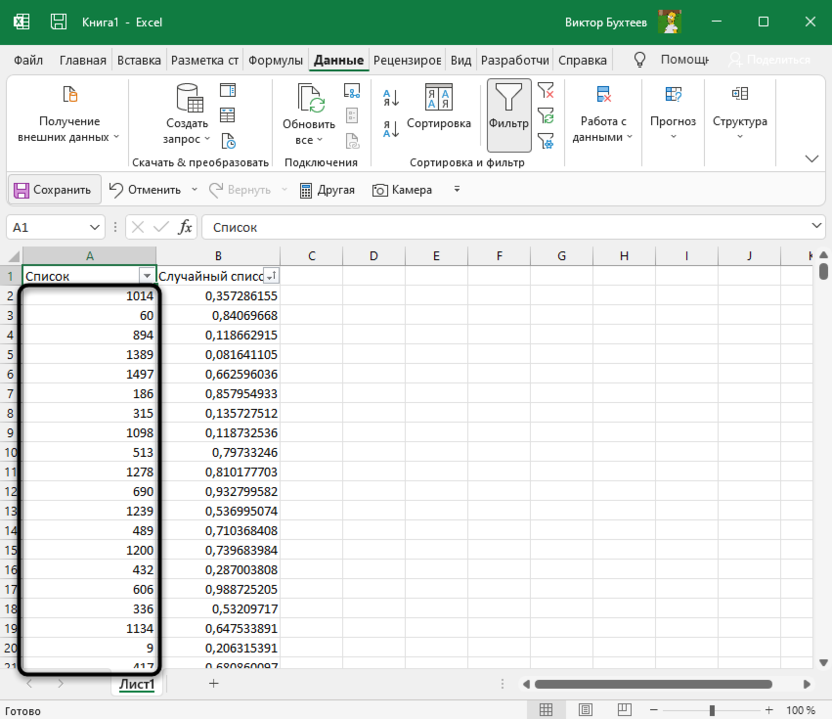Open the Файл tab
The height and width of the screenshot is (719, 832).
click(28, 60)
